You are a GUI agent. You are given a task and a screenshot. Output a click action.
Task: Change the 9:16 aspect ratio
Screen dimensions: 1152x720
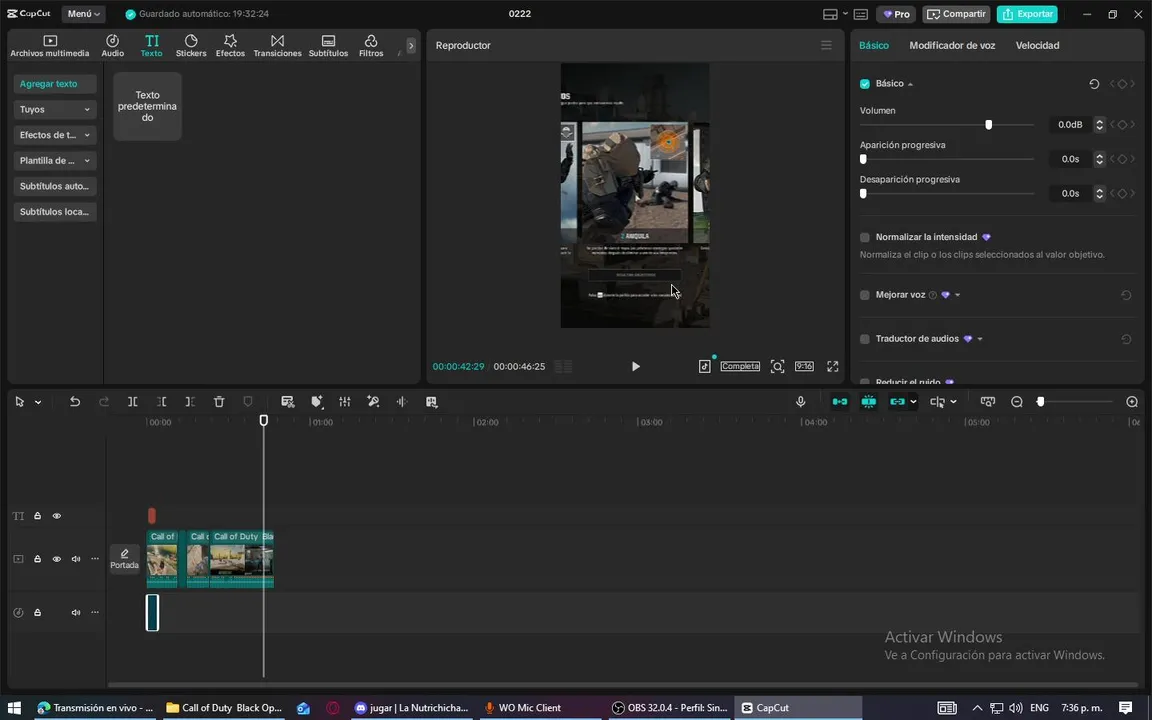point(804,366)
